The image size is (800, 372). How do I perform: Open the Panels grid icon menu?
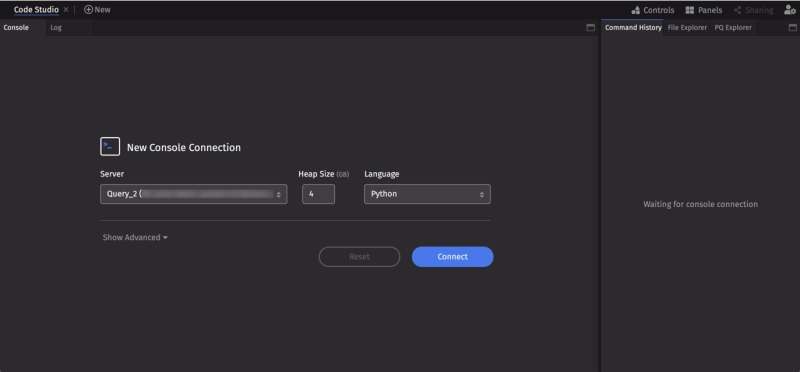[690, 10]
